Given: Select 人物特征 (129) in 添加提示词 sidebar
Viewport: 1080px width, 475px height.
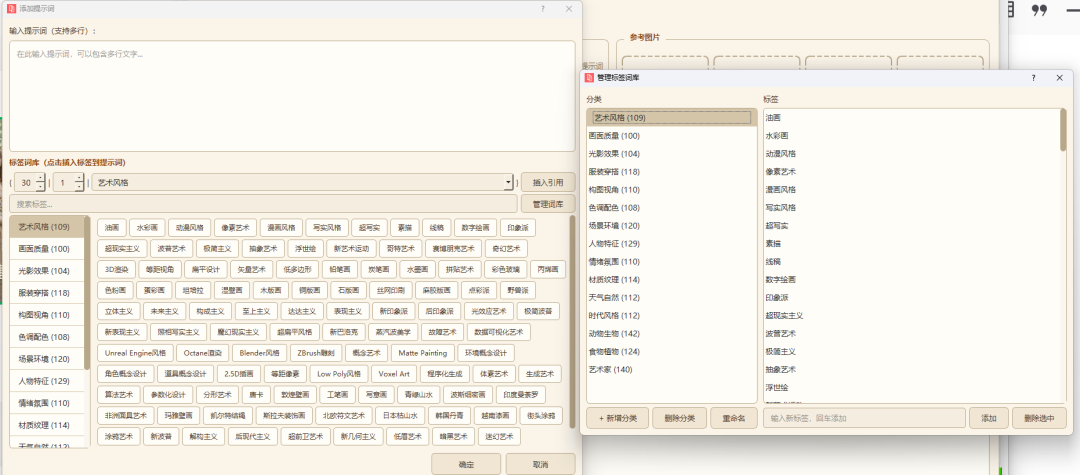Looking at the screenshot, I should 46,381.
